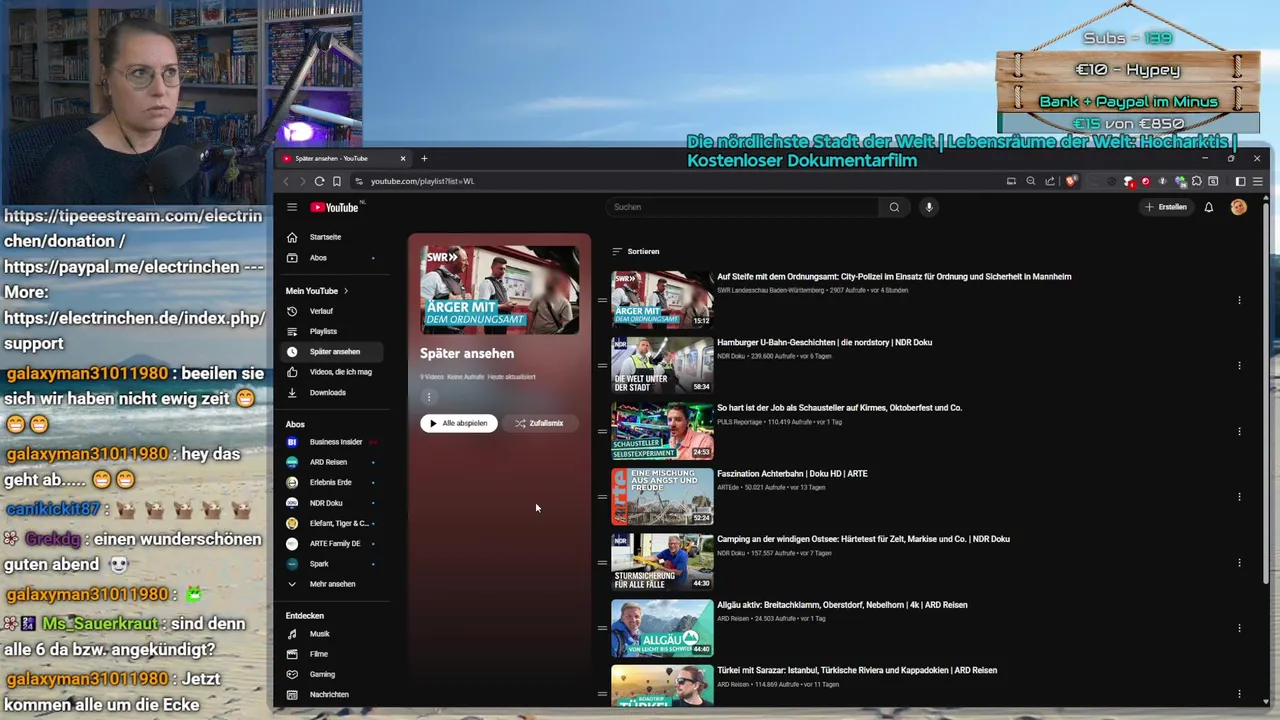Open options for the Allgäu aktiv video

coord(1239,628)
